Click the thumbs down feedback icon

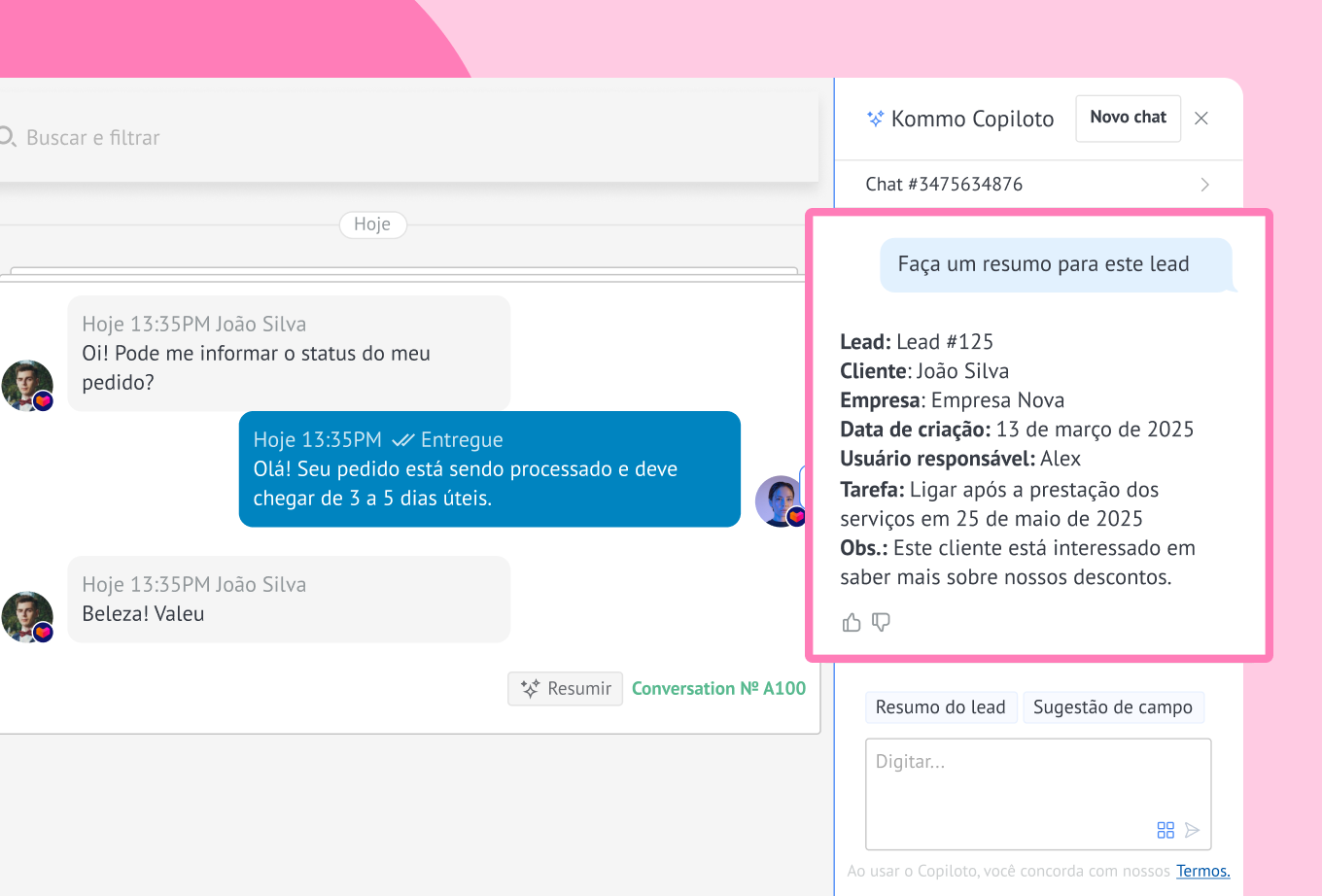882,622
